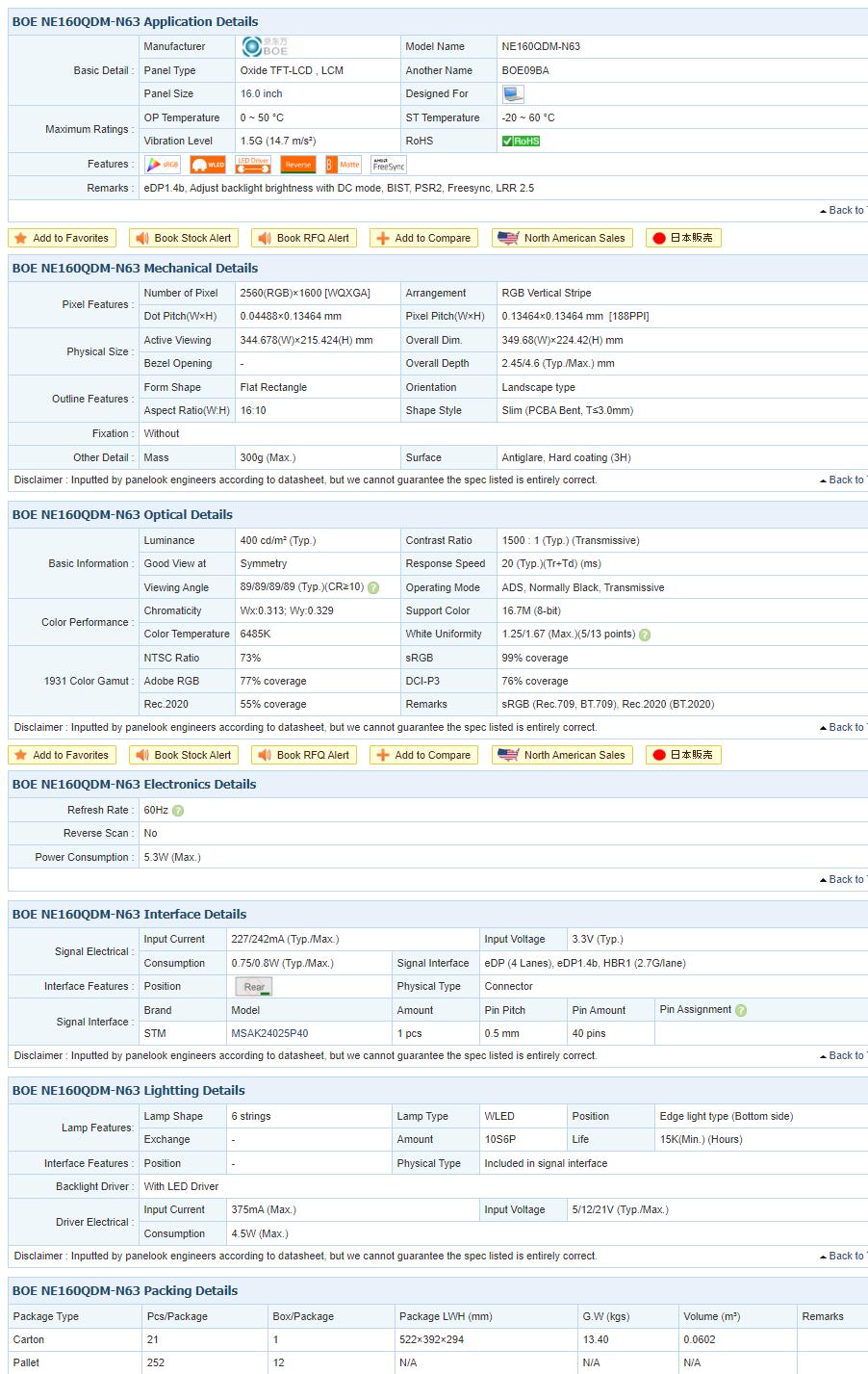Go back to top from Mechanical Details
The image size is (868, 1374).
coord(844,480)
